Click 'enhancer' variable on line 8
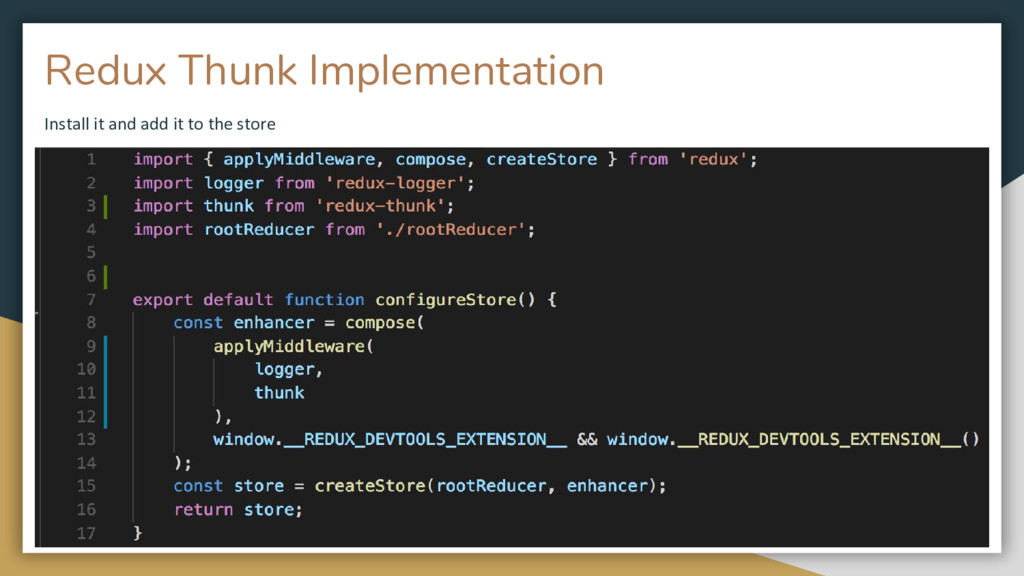Viewport: 1024px width, 576px height. coord(274,323)
